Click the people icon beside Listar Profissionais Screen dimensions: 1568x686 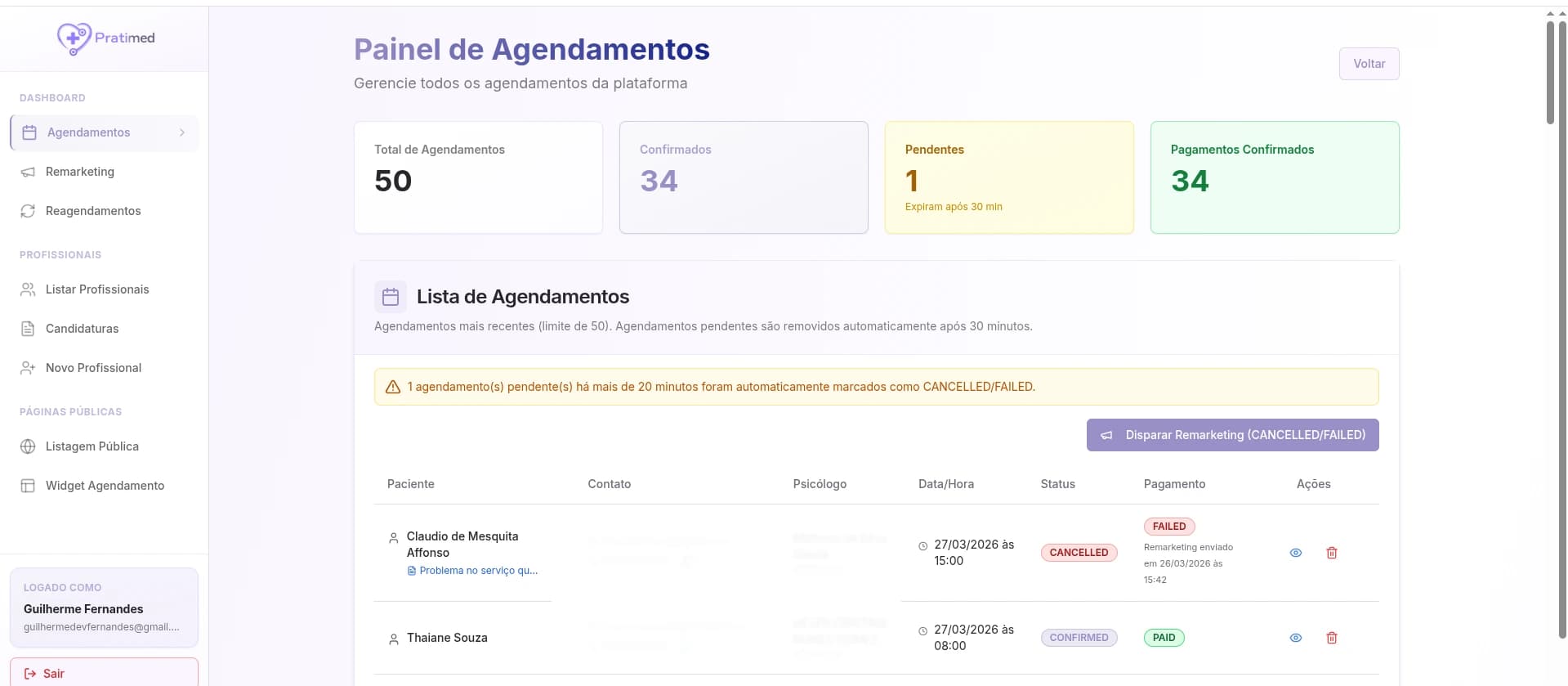(28, 289)
